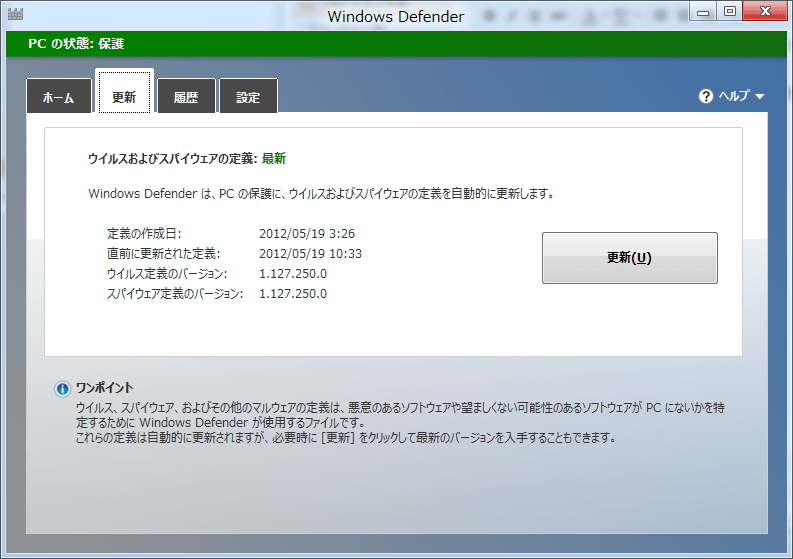Viewport: 793px width, 559px height.
Task: Click version 1.127.250.0 next to スパイウェア定義のバージョン
Action: [293, 294]
